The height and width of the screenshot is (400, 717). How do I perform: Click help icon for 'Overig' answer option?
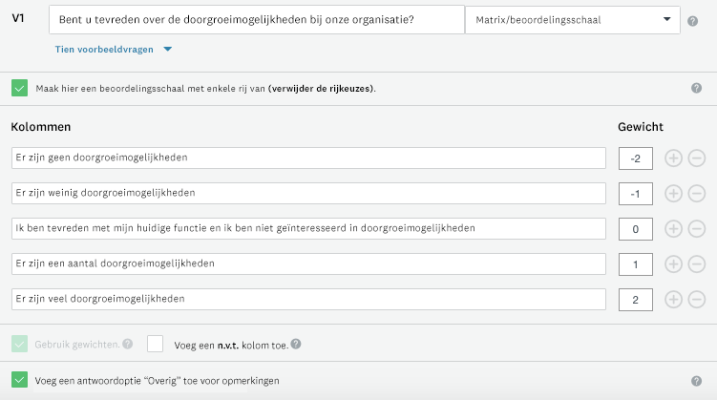coord(696,381)
